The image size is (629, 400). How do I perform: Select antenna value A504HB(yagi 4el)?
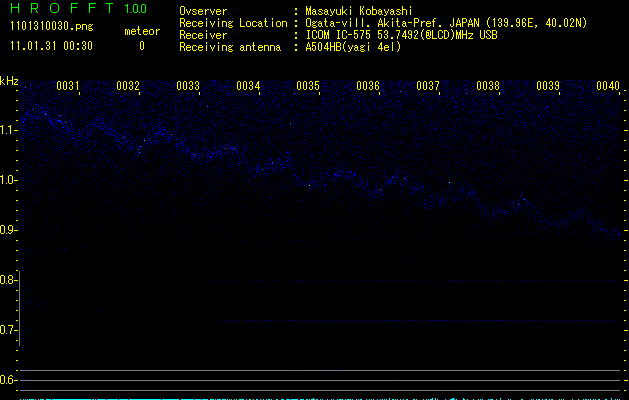point(353,47)
